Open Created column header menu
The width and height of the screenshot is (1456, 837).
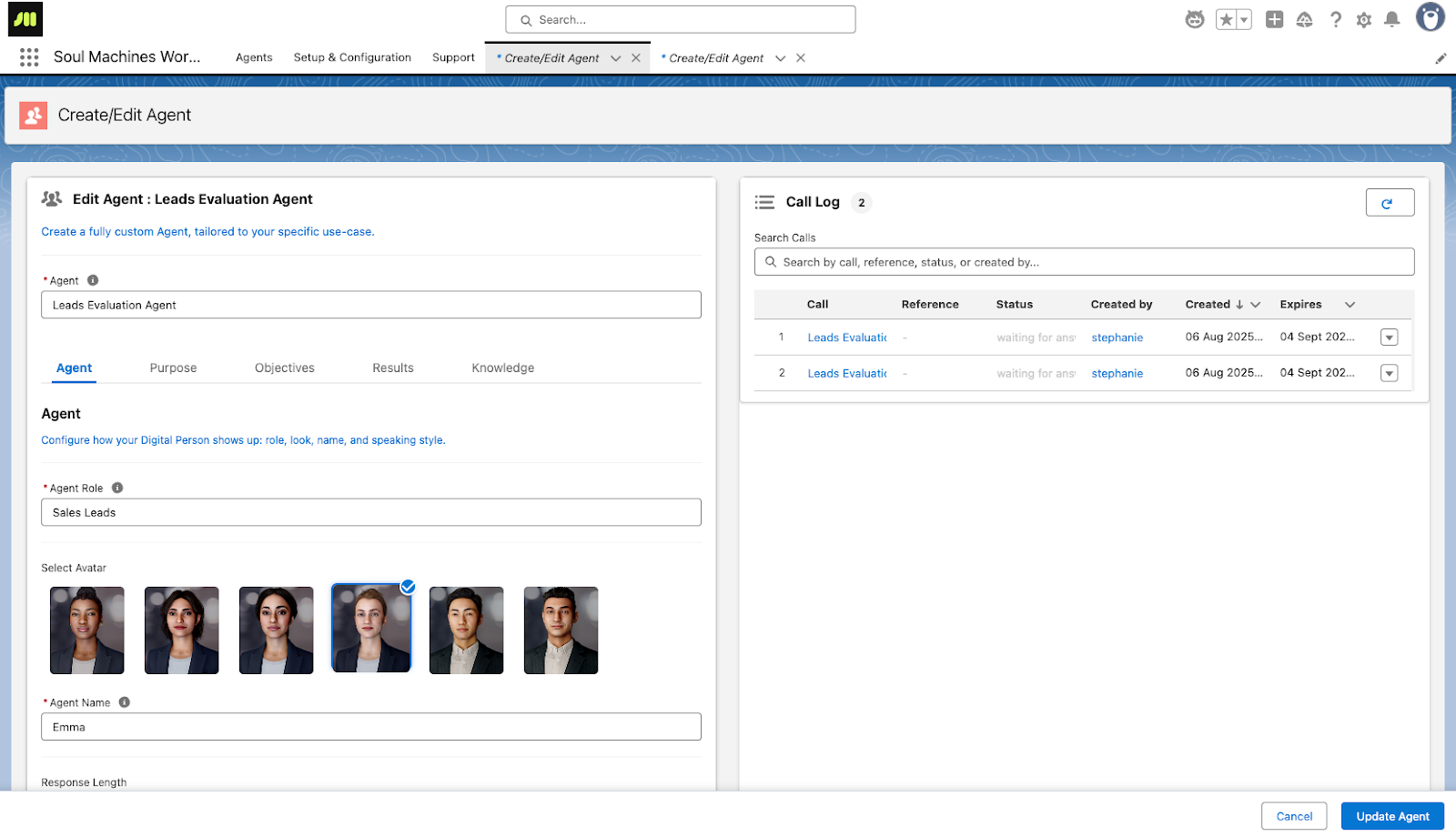tap(1256, 305)
